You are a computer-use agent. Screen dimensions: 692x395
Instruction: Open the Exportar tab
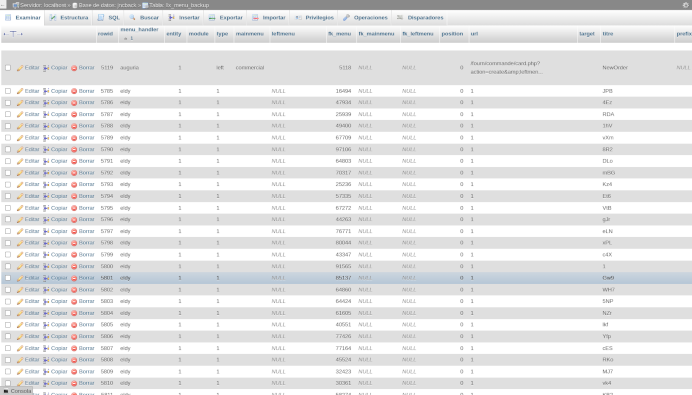tap(226, 18)
